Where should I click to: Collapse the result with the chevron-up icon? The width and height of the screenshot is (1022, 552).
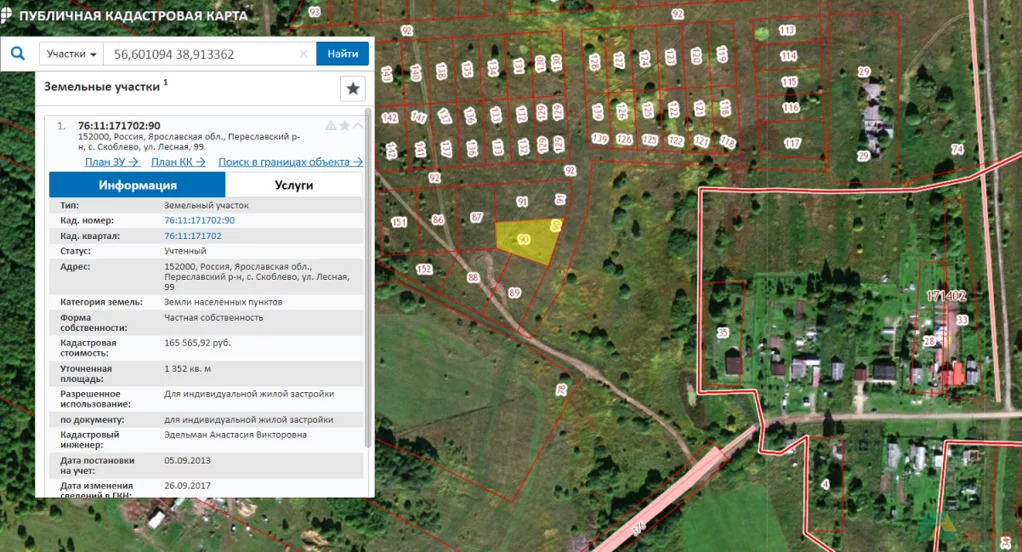click(358, 125)
